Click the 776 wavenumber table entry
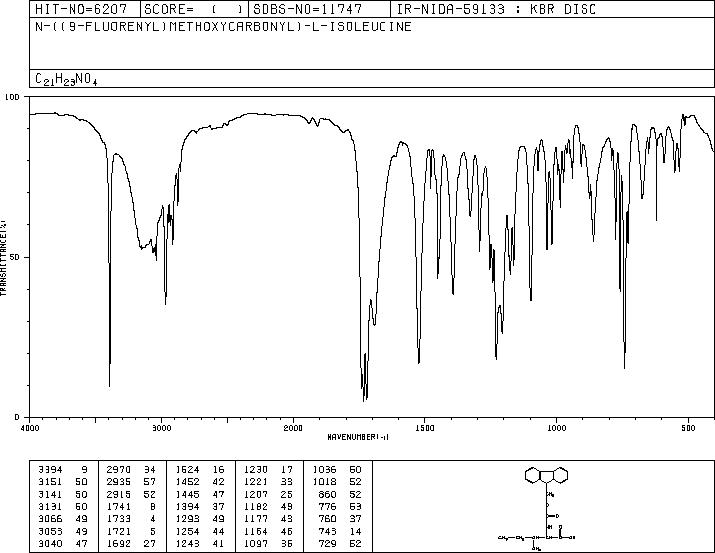This screenshot has height=553, width=715. pyautogui.click(x=327, y=506)
